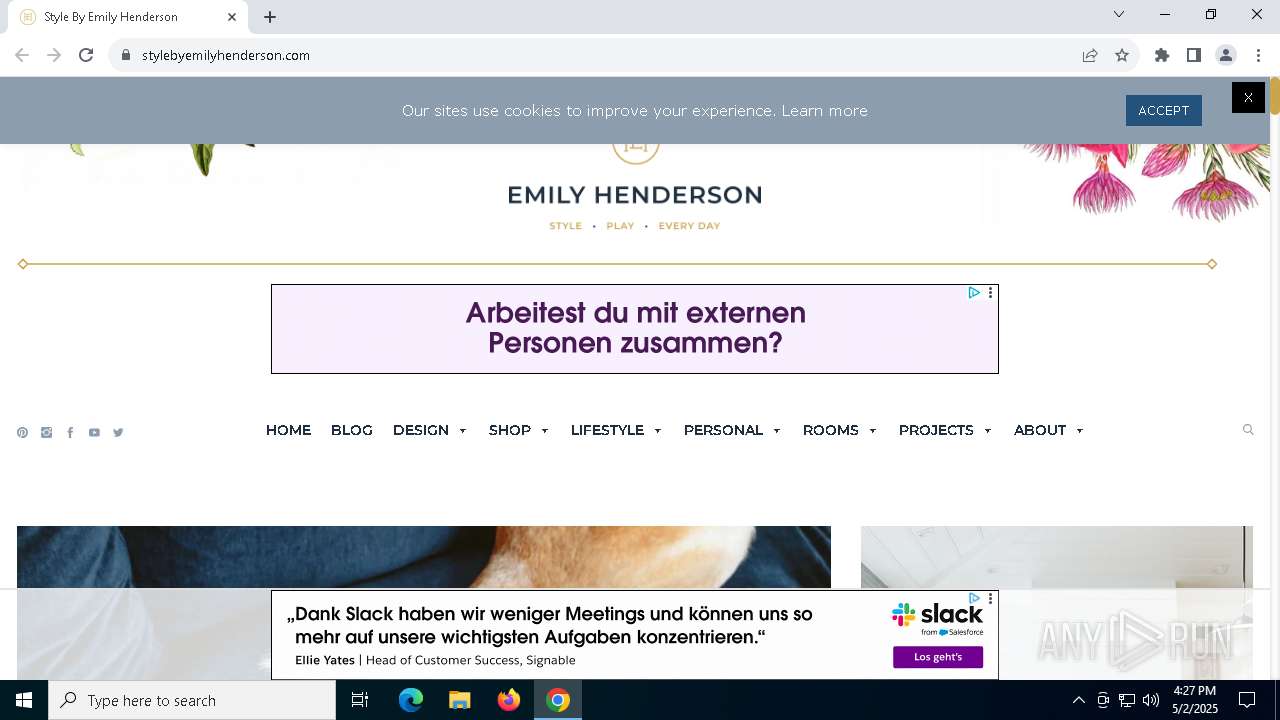Viewport: 1280px width, 720px height.
Task: Open the taskbar clock showing 4:27 PM
Action: pos(1195,700)
